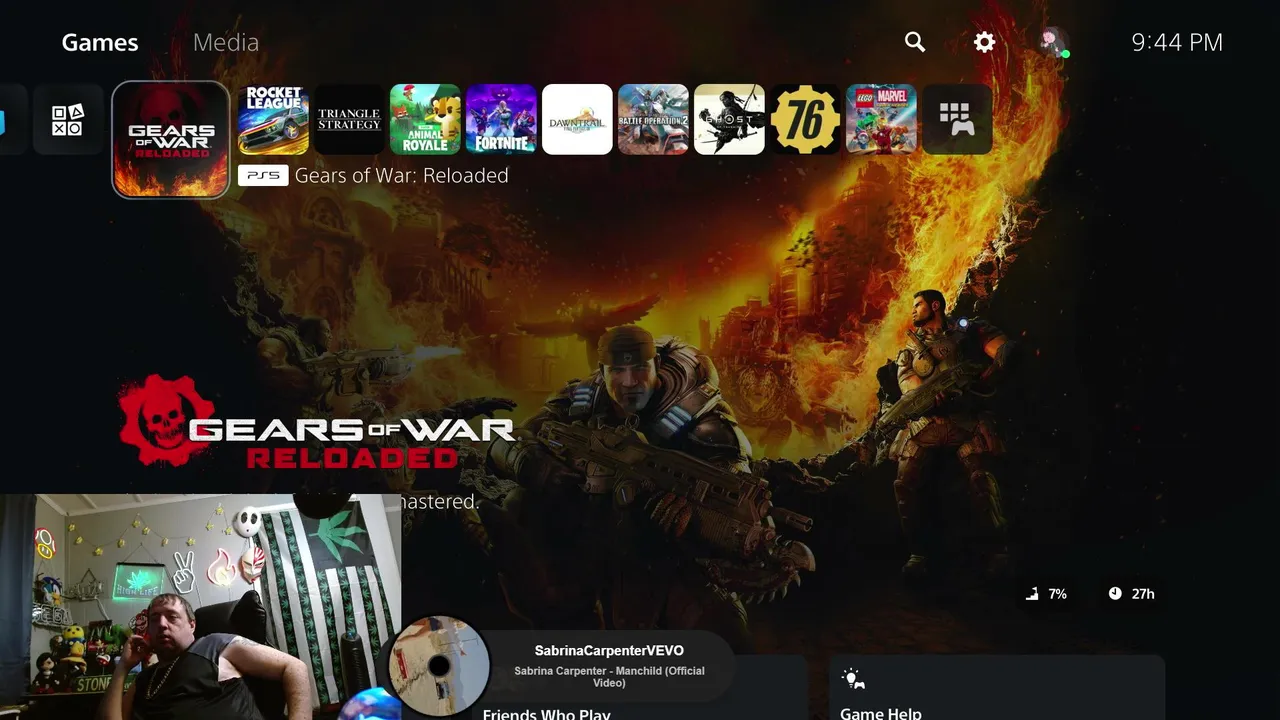Click the PS5 platform badge
The image size is (1280, 720).
click(x=263, y=175)
